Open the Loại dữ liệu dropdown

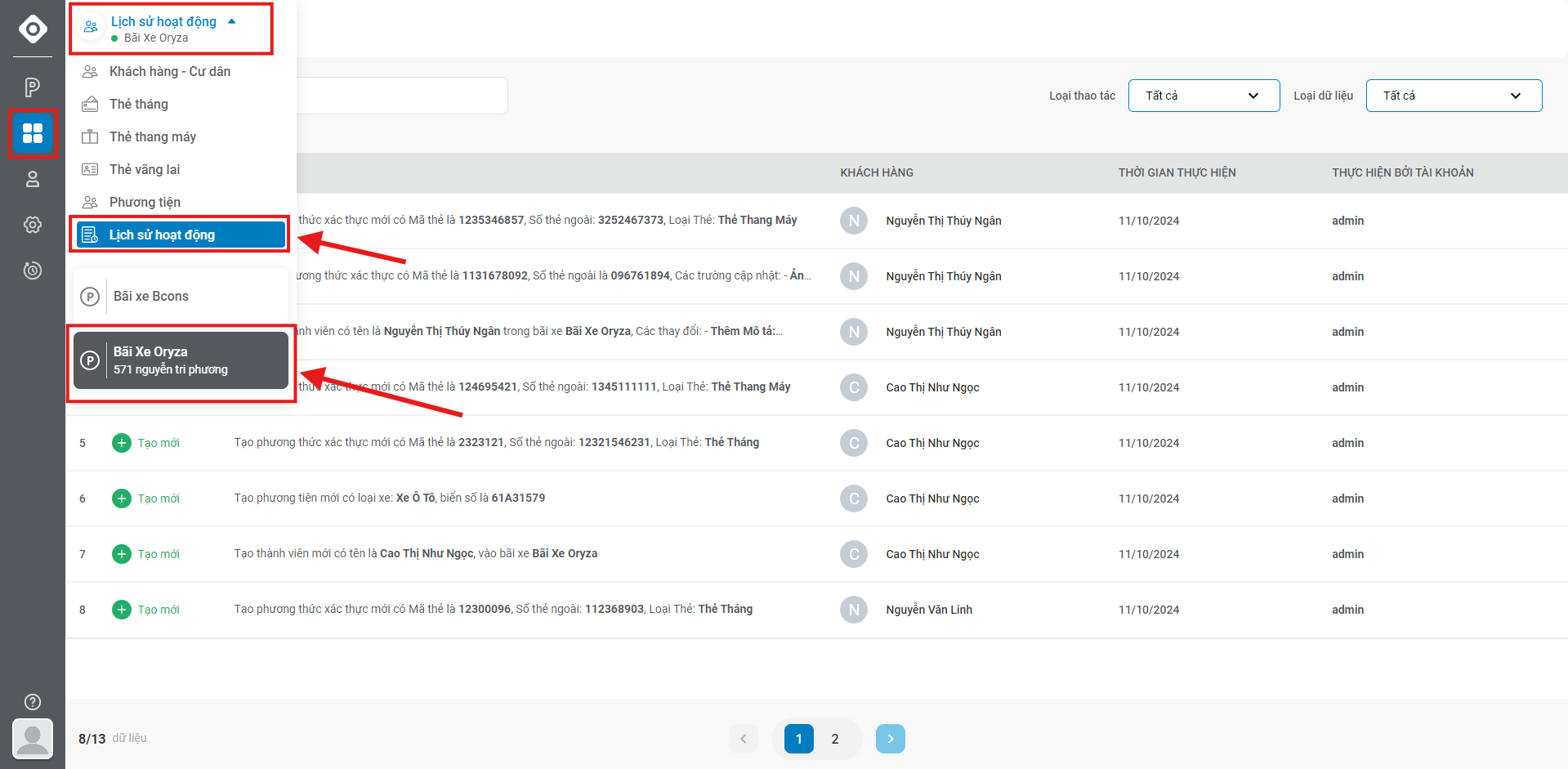(x=1454, y=96)
